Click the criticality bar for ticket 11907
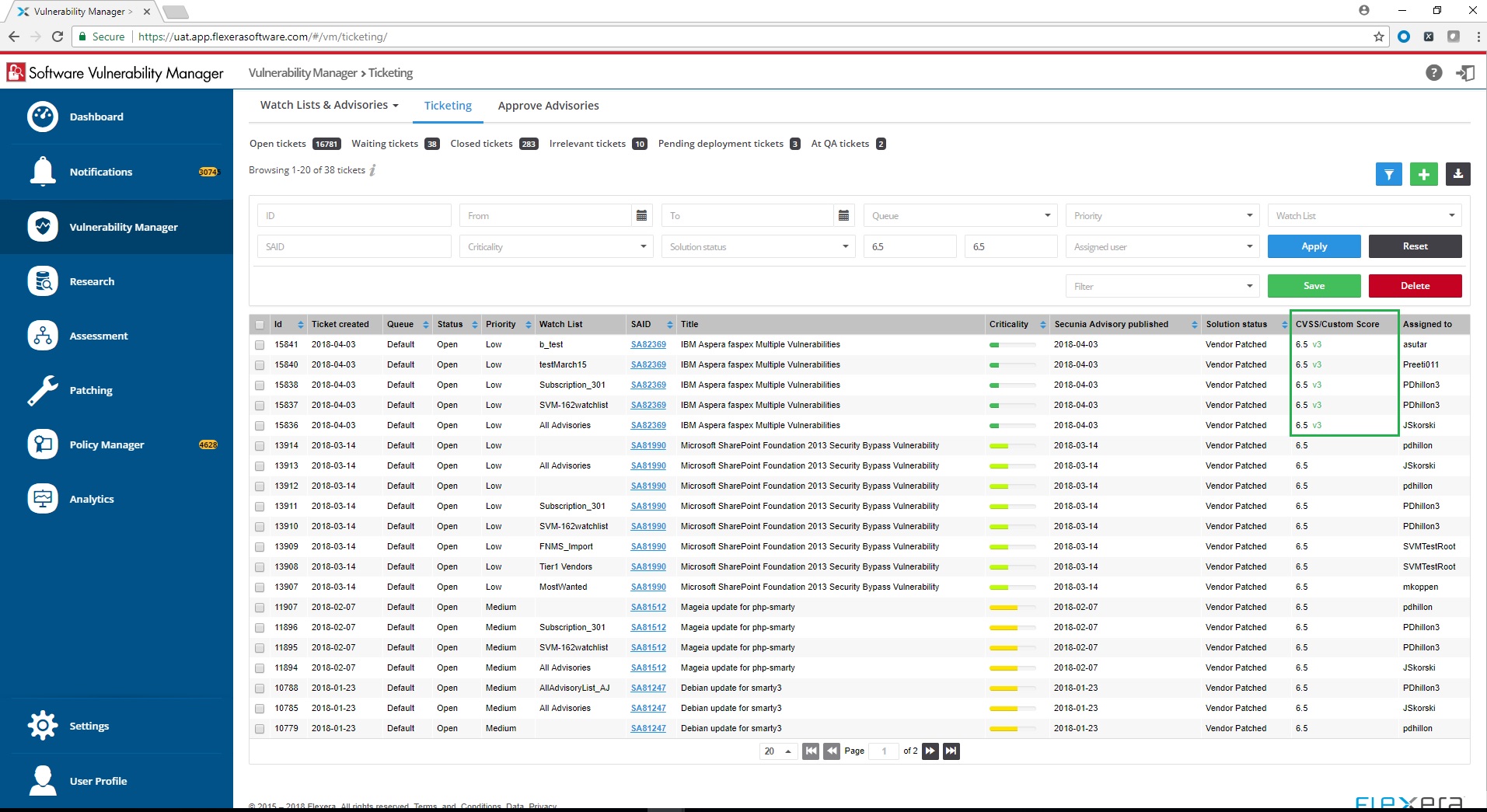The width and height of the screenshot is (1487, 812). [x=1012, y=608]
